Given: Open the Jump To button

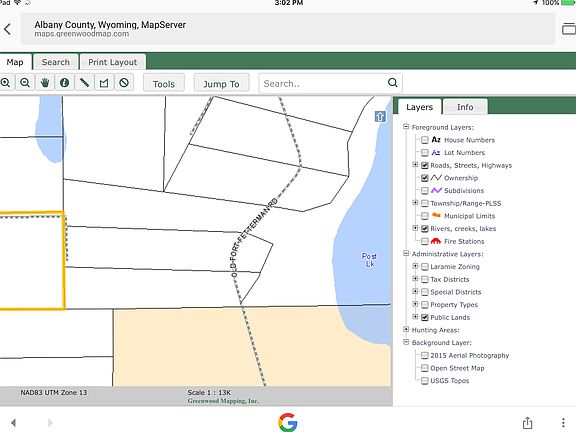Looking at the screenshot, I should click(222, 83).
